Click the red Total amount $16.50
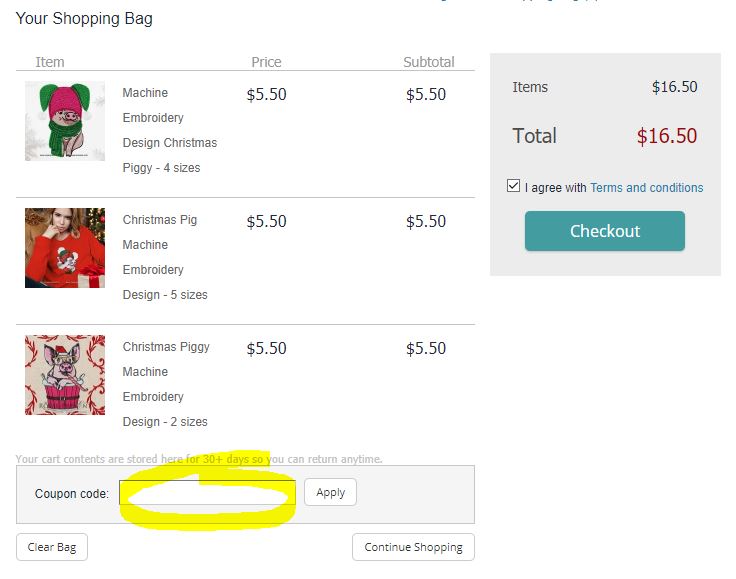 tap(667, 136)
